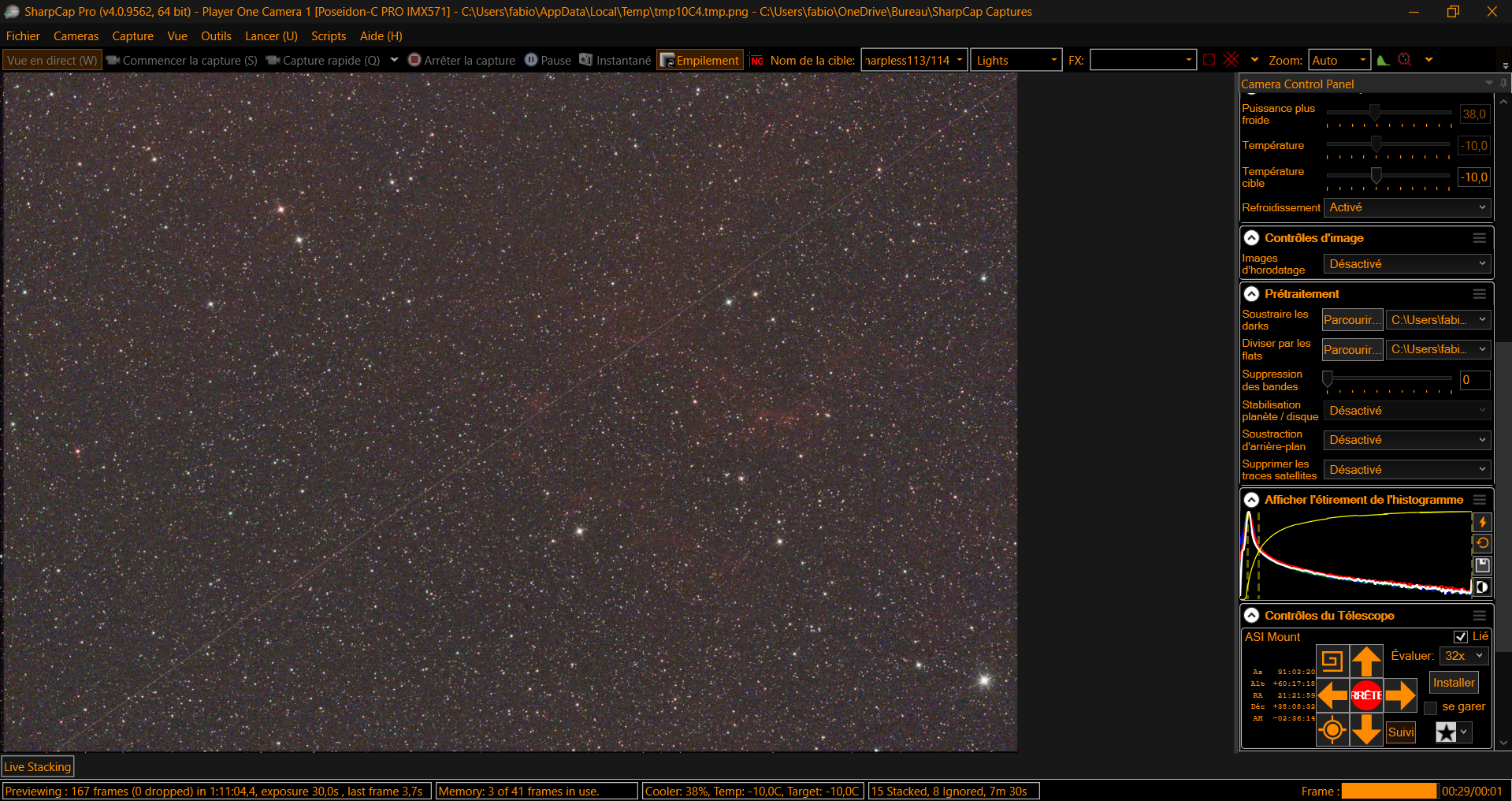The height and width of the screenshot is (801, 1512).
Task: Open the histogram stretch panel menu icon
Action: tap(1480, 500)
